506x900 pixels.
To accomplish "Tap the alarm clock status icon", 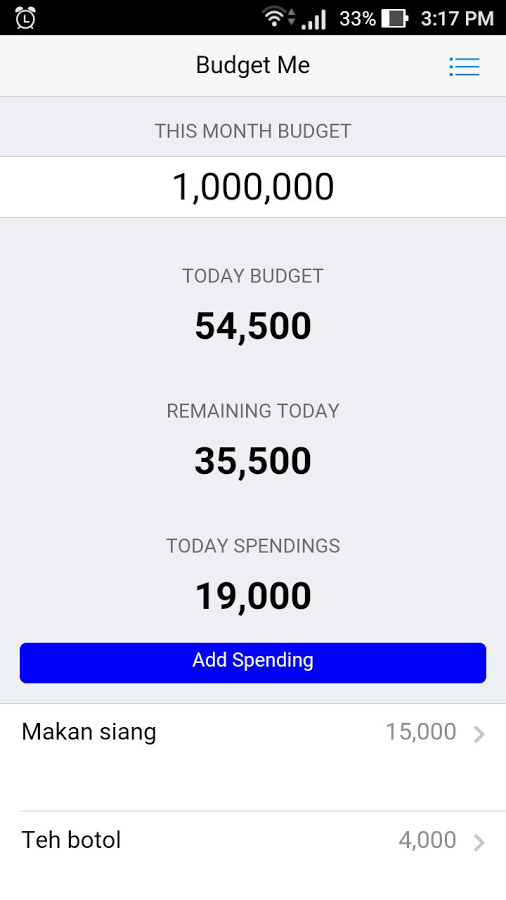I will (25, 18).
